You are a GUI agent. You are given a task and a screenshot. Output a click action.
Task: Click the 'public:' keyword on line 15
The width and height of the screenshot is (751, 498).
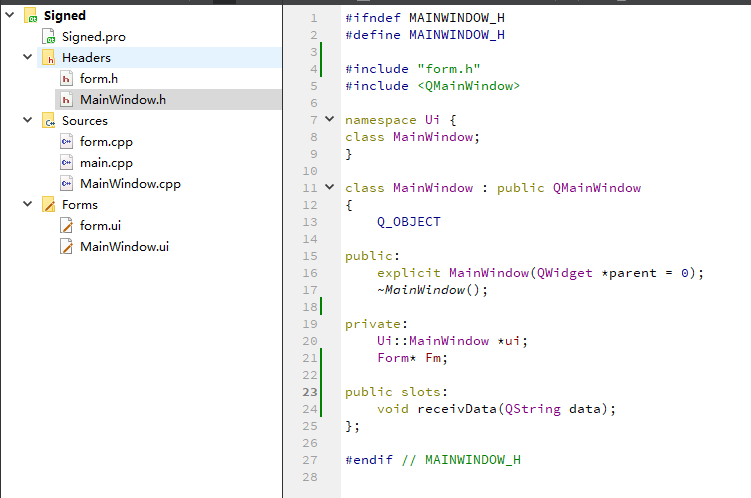point(372,256)
